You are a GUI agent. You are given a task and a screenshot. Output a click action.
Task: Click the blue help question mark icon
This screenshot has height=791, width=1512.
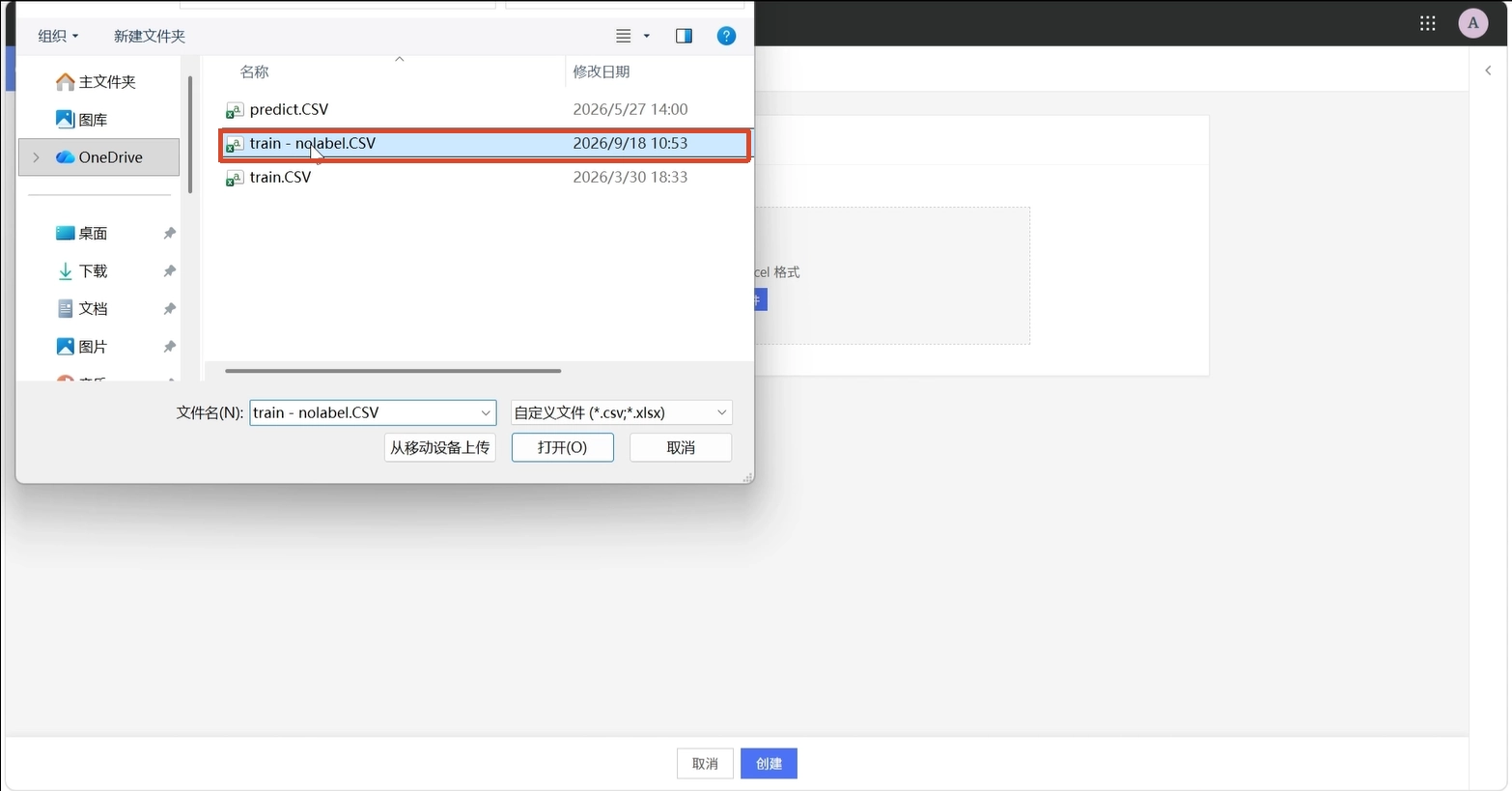726,36
